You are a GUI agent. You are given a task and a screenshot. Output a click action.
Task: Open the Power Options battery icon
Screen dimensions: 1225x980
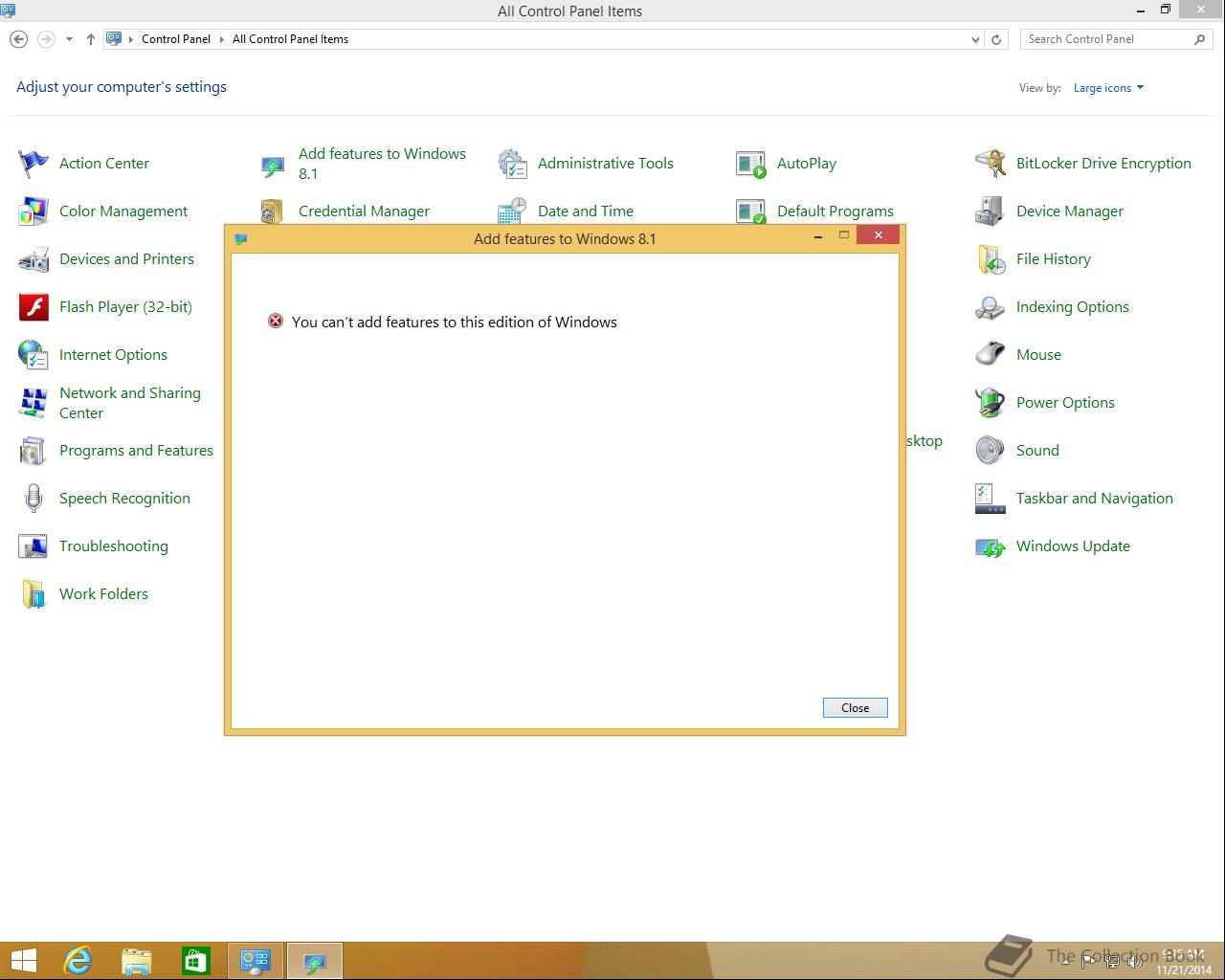pos(991,403)
